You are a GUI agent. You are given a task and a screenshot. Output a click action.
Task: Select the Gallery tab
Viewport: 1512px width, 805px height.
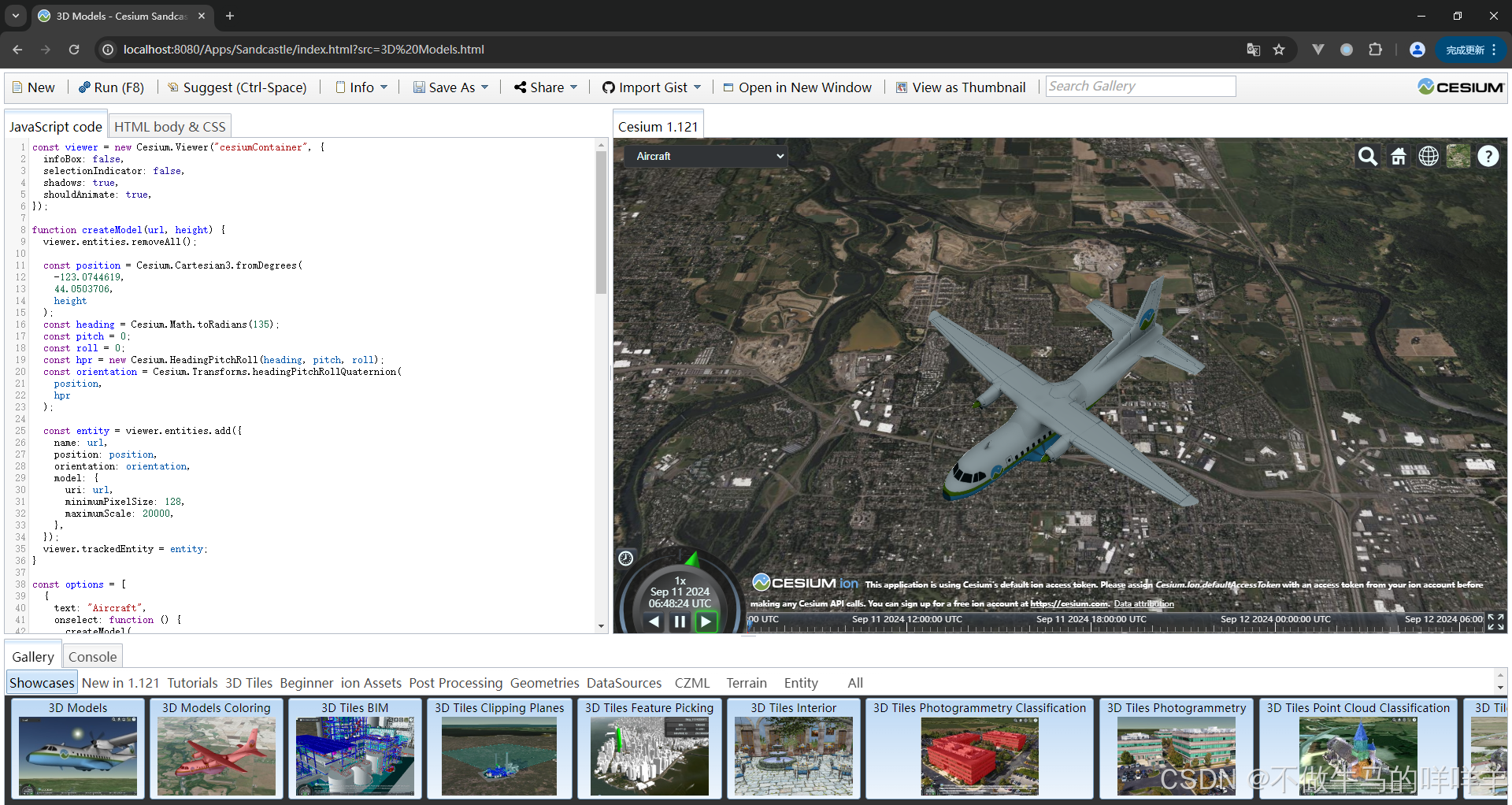(x=33, y=657)
